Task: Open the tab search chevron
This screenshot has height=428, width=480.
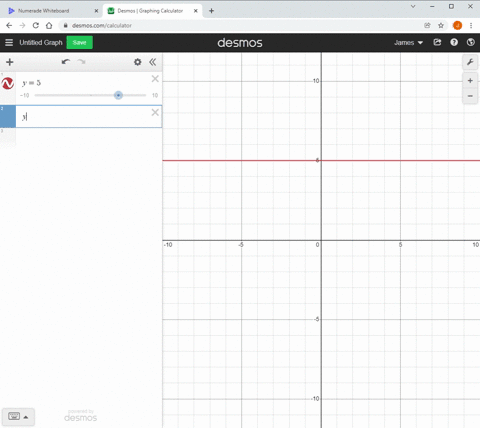Action: point(413,6)
